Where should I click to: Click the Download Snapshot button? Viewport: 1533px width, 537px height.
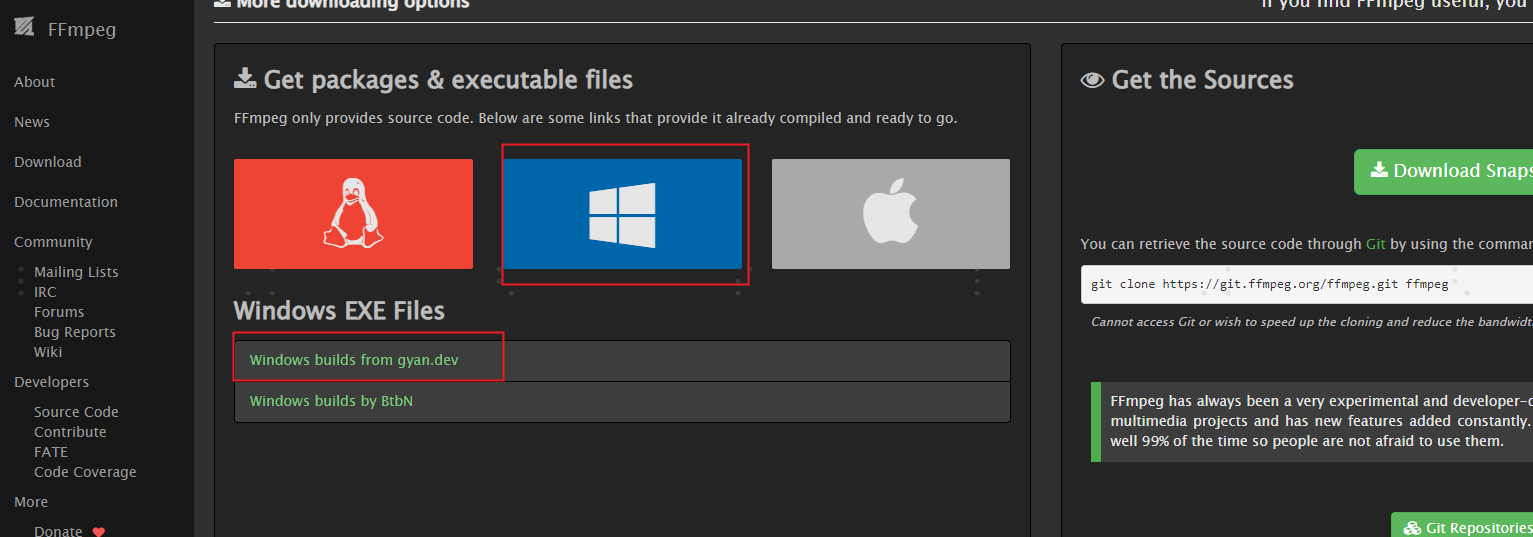coord(1443,171)
